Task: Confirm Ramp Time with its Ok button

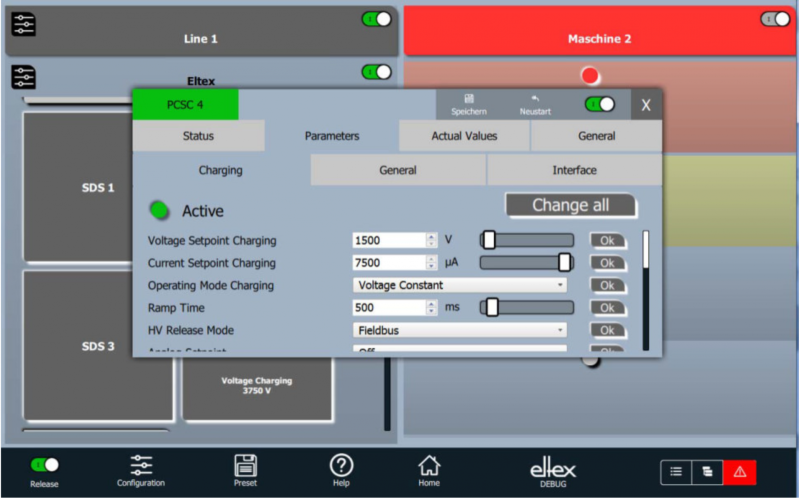Action: tap(607, 308)
